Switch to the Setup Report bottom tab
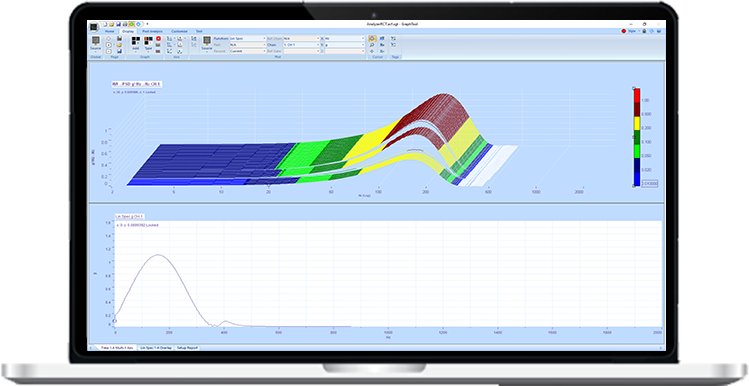 coord(187,348)
